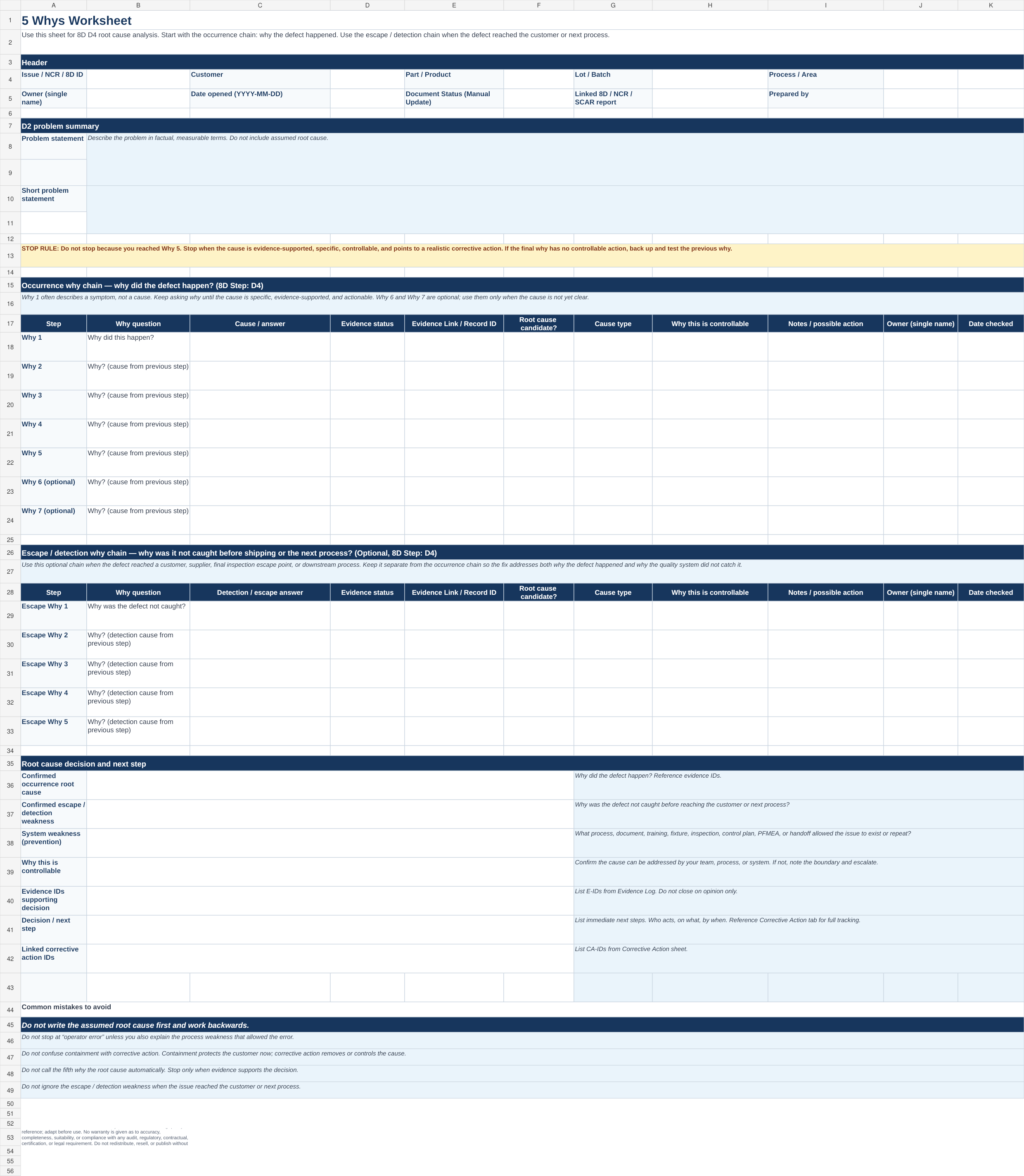Click "Cause type" heading in escape table

(613, 592)
